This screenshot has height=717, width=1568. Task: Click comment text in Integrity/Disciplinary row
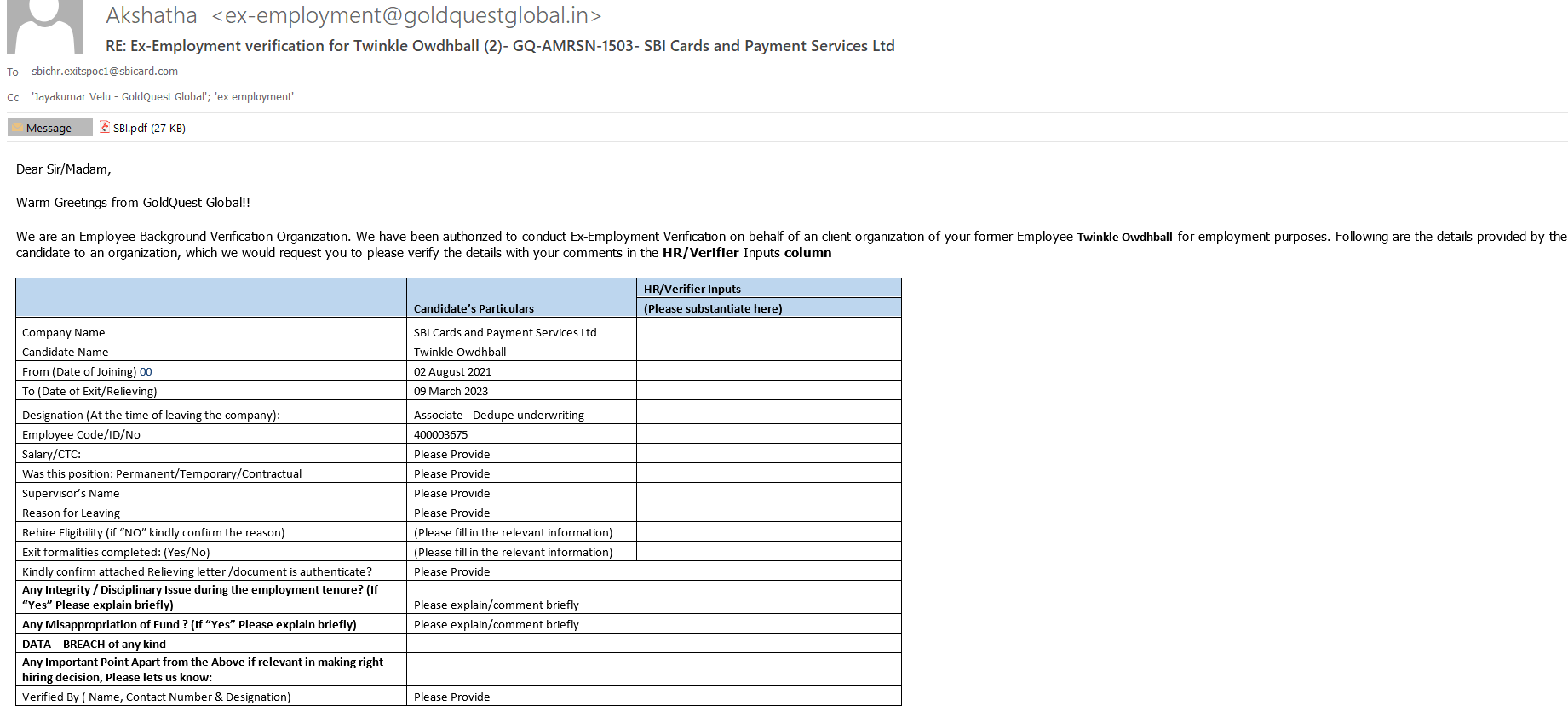pos(496,605)
